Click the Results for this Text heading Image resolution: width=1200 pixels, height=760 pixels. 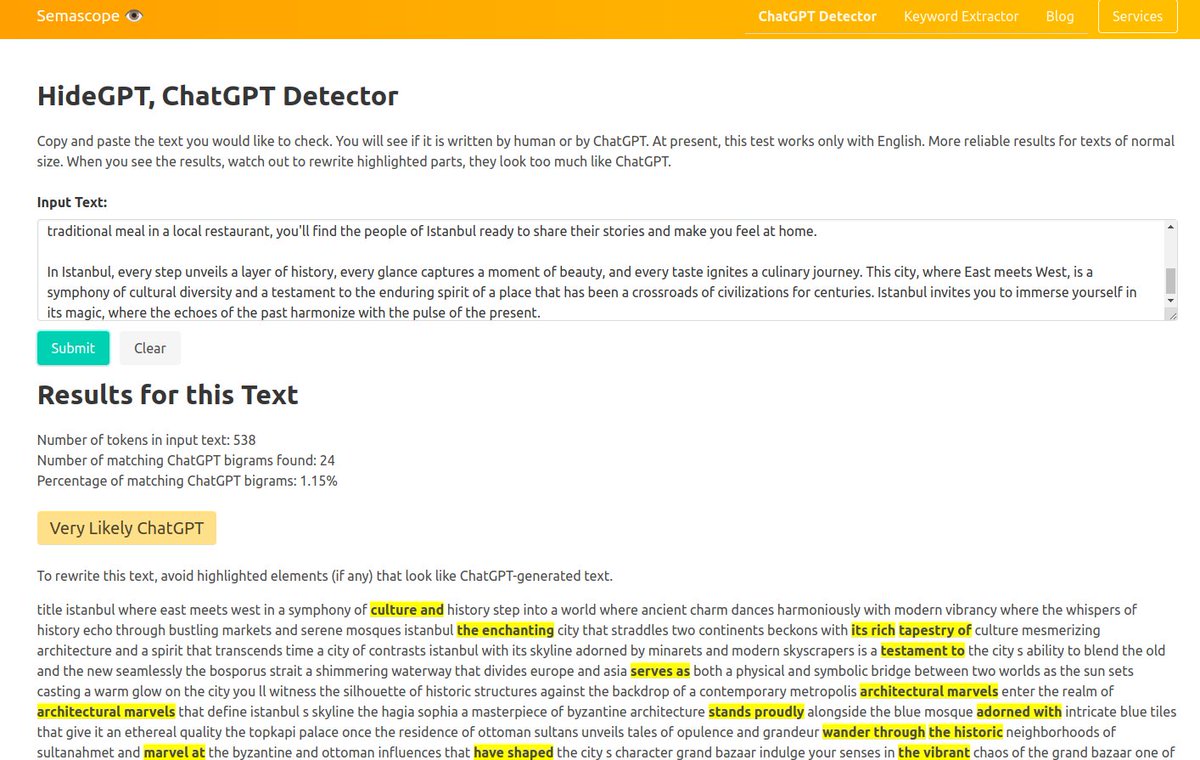point(167,394)
